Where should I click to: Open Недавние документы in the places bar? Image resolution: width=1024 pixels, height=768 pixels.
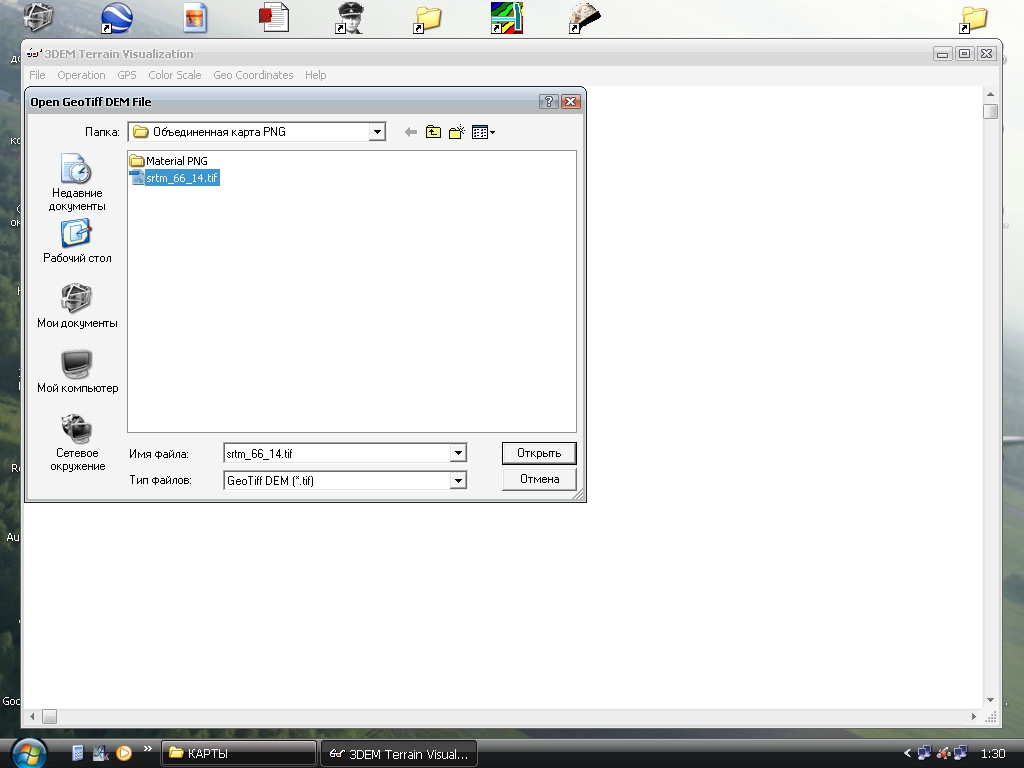77,182
